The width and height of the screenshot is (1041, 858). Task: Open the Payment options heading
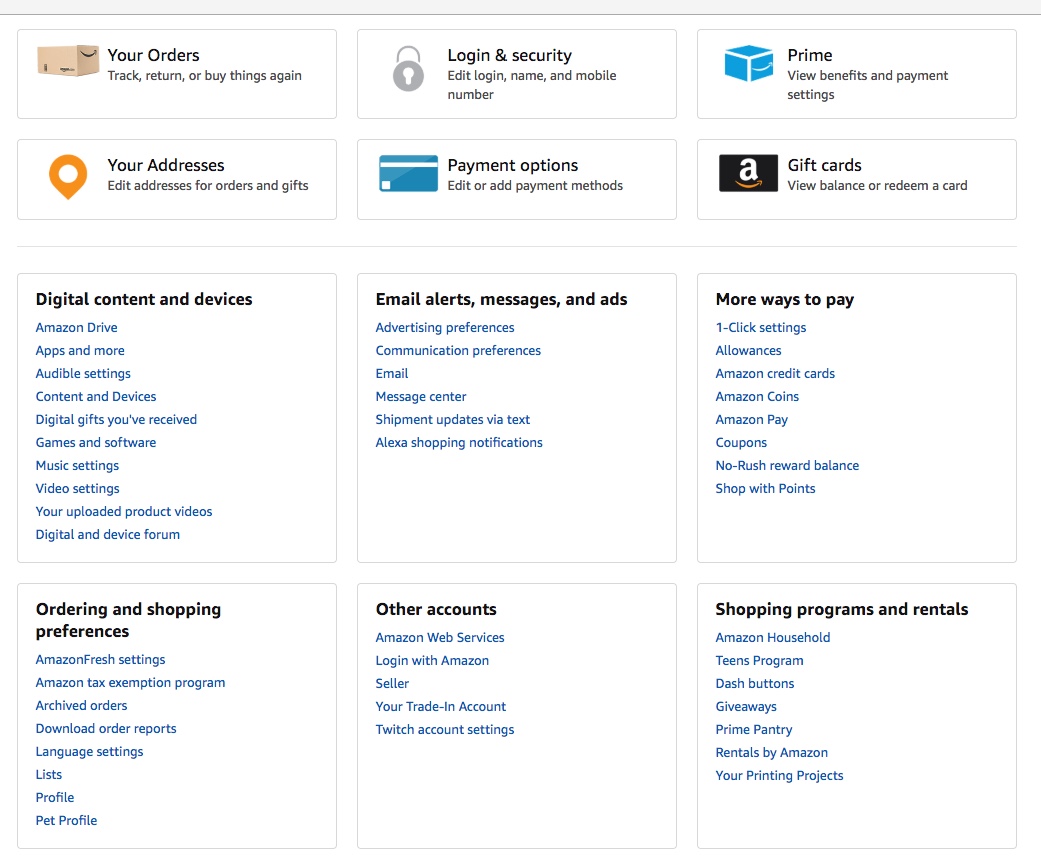[x=513, y=165]
